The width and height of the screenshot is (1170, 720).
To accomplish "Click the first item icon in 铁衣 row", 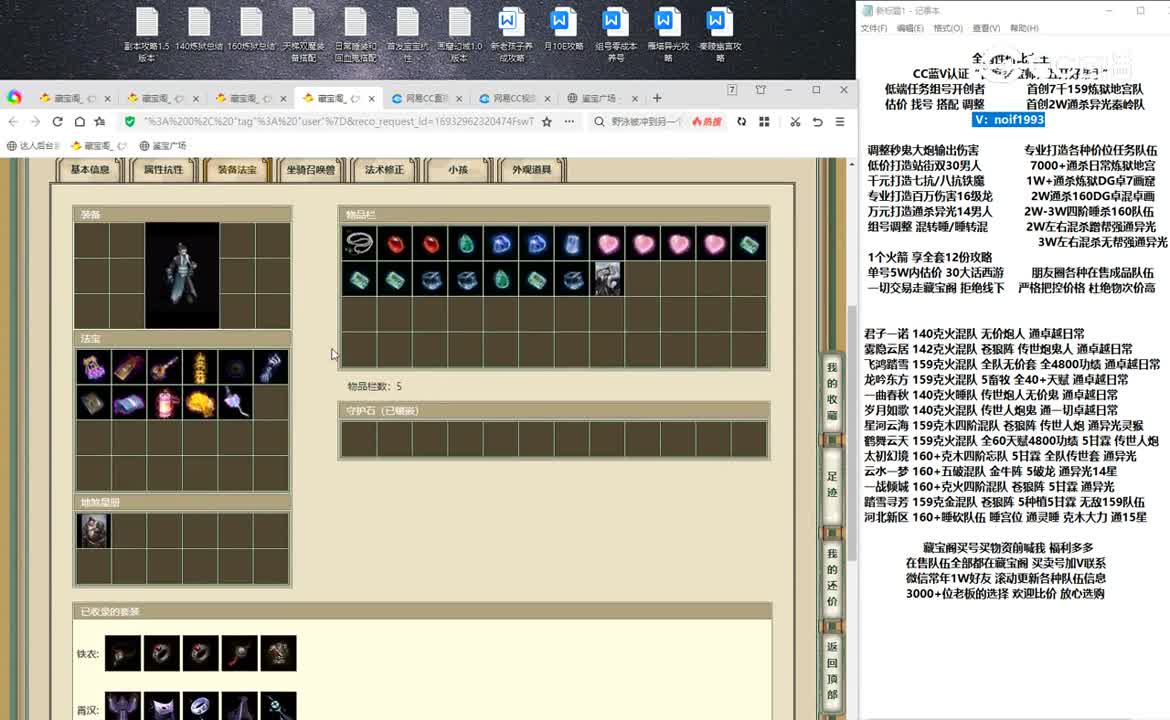I will 123,653.
